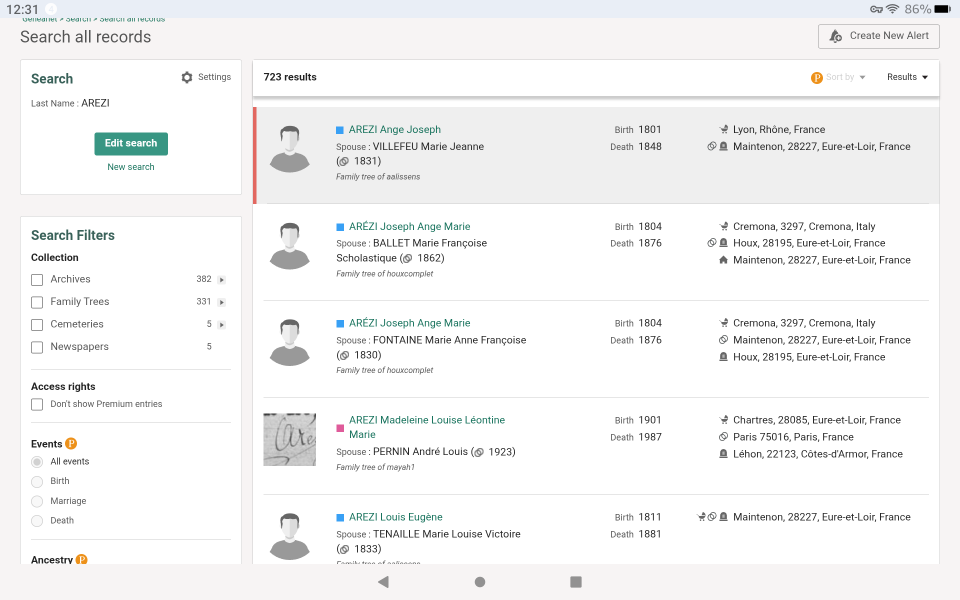Enable the Family Trees filter checkbox
This screenshot has width=960, height=600.
click(37, 302)
